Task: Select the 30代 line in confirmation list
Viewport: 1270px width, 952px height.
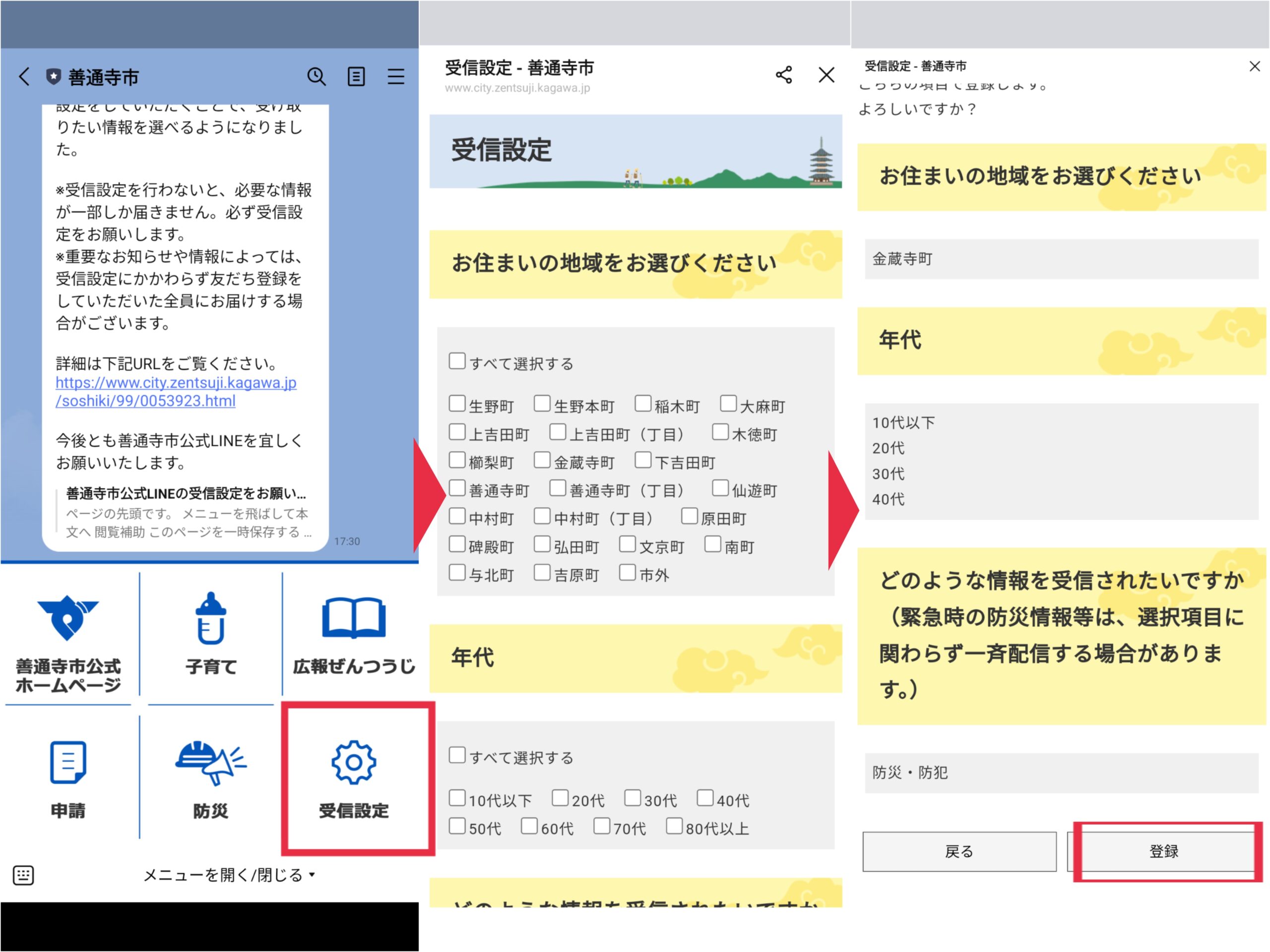Action: tap(888, 474)
